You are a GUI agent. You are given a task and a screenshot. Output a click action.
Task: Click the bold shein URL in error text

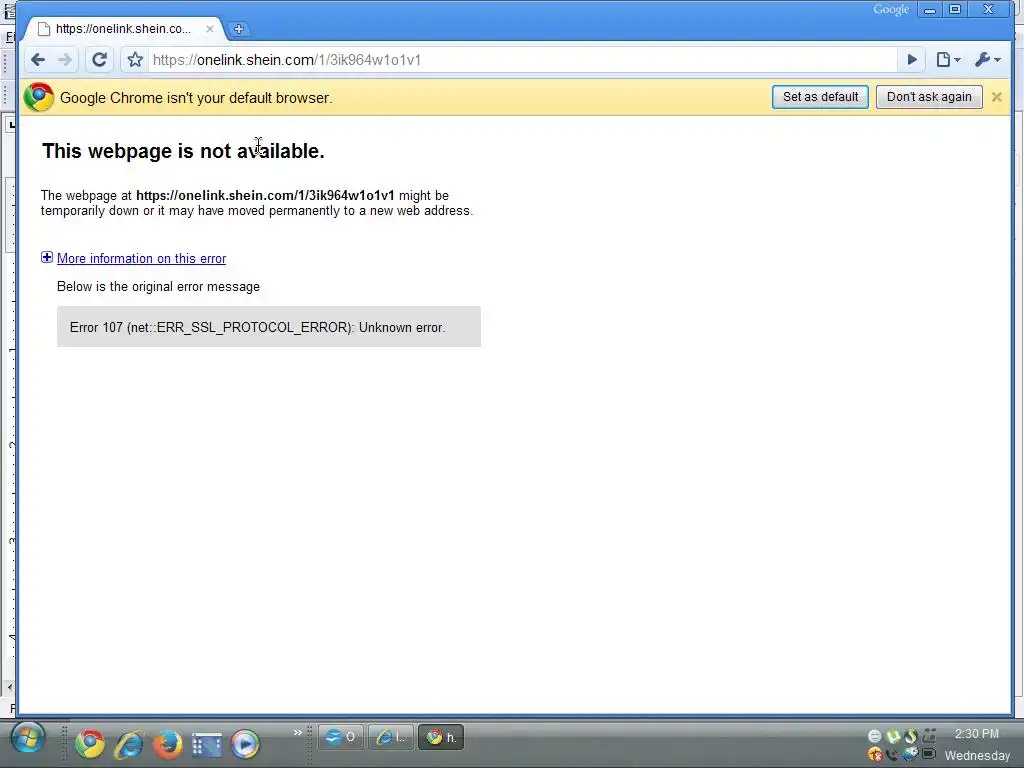(x=265, y=195)
